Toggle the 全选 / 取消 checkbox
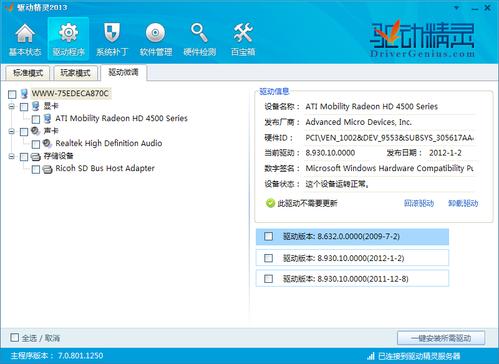 pos(14,337)
